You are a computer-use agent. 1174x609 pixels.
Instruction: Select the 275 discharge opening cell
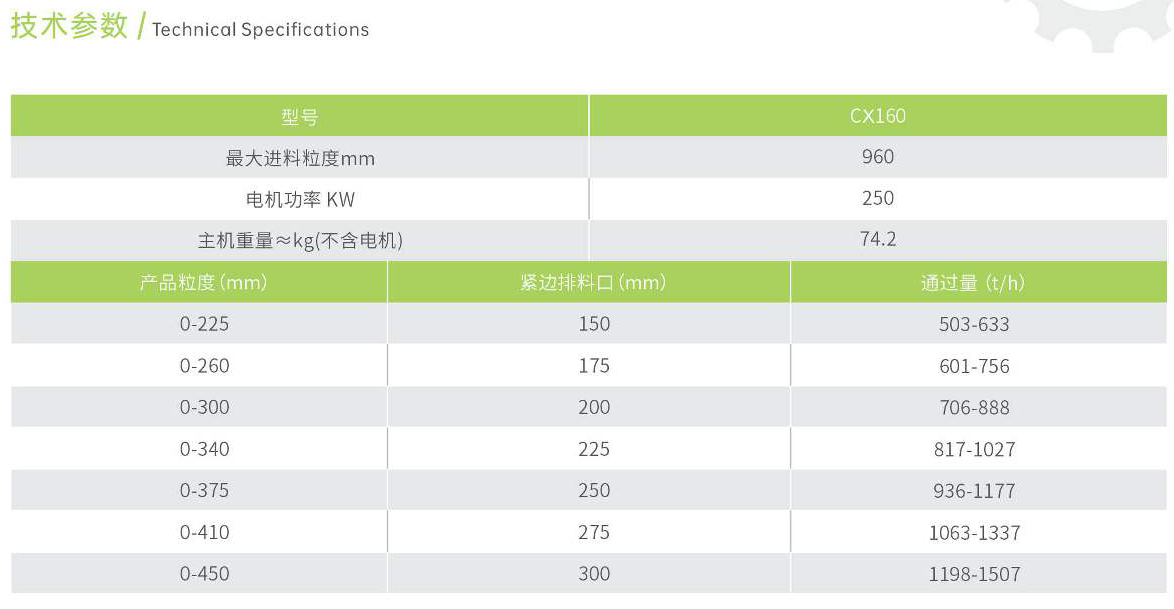pyautogui.click(x=594, y=532)
